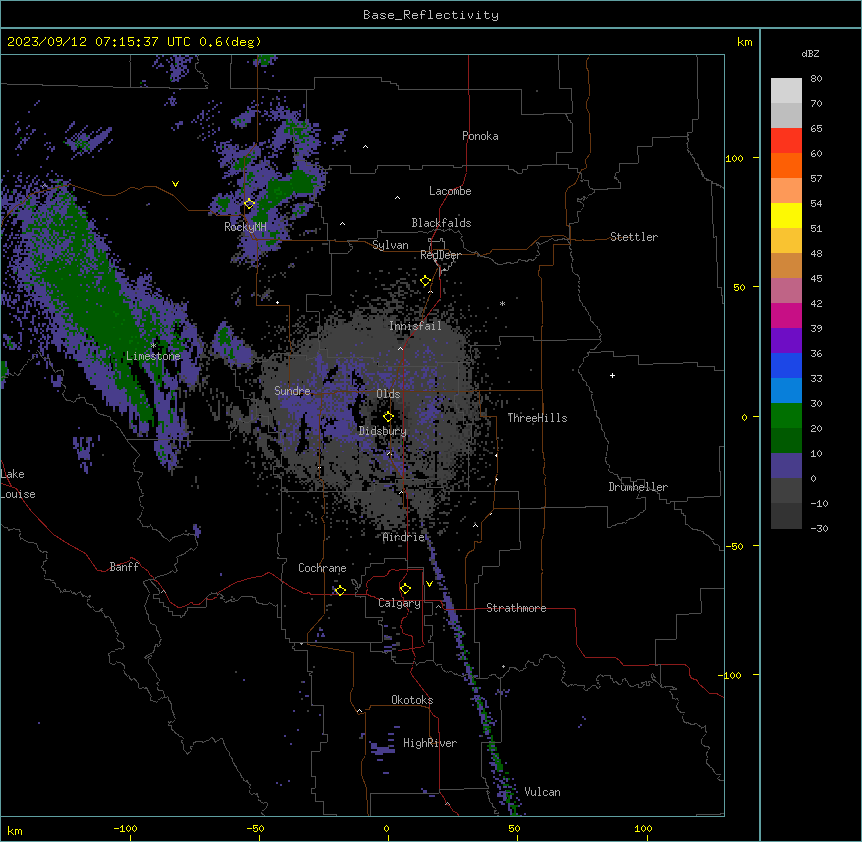Click the km label at top right
Viewport: 862px width, 842px height.
(x=745, y=42)
